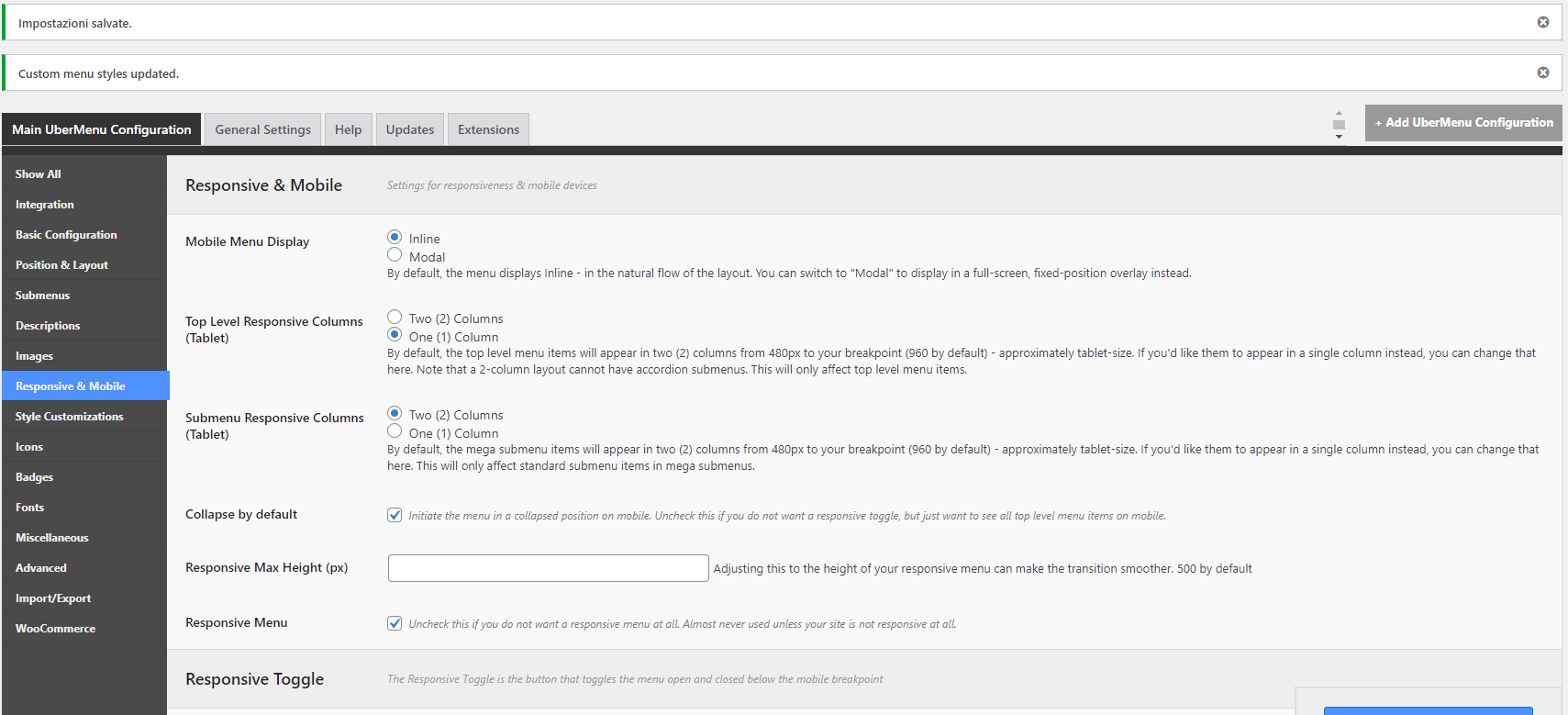Dismiss the 'Custom menu styles updated' notice
This screenshot has width=1568, height=715.
tap(1542, 73)
